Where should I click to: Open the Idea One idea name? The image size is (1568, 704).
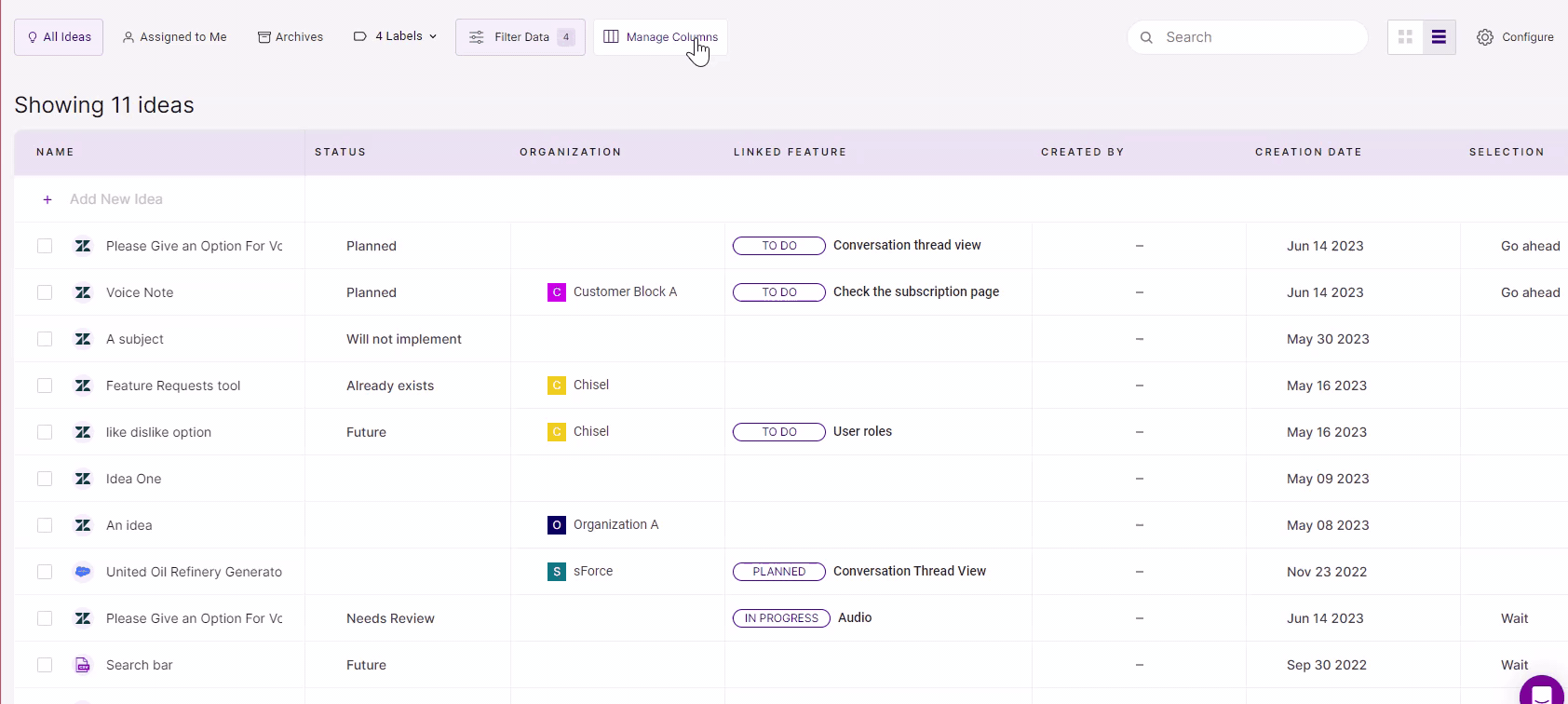point(133,479)
